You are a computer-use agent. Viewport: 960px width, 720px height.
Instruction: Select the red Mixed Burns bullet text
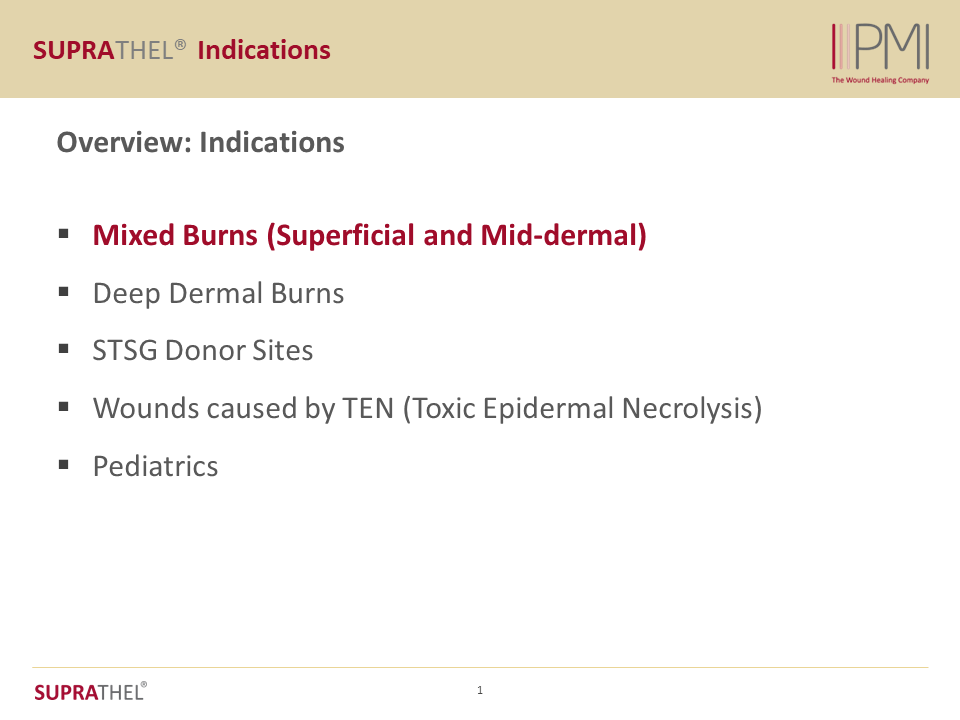pyautogui.click(x=369, y=236)
